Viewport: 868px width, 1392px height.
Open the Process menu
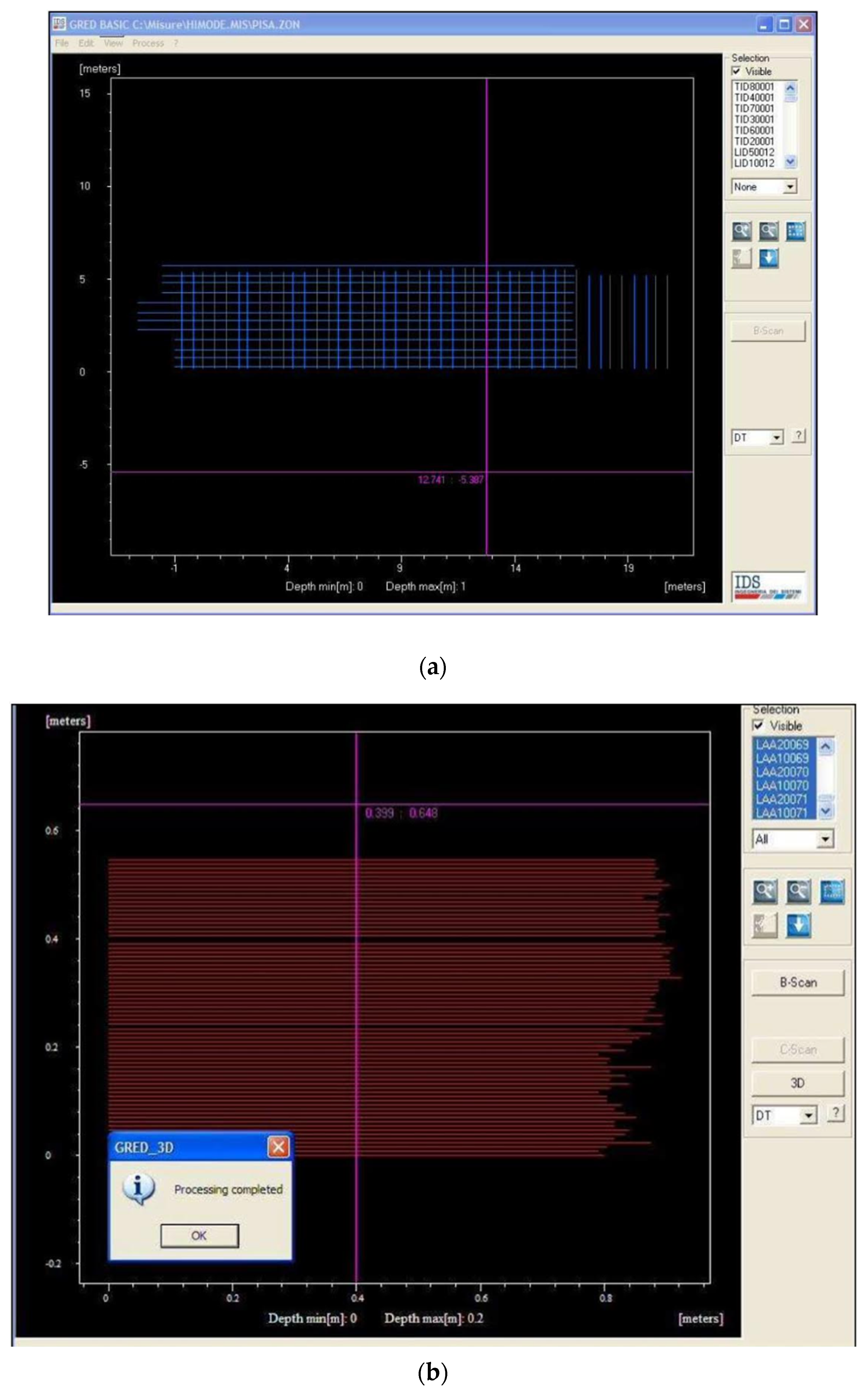148,43
